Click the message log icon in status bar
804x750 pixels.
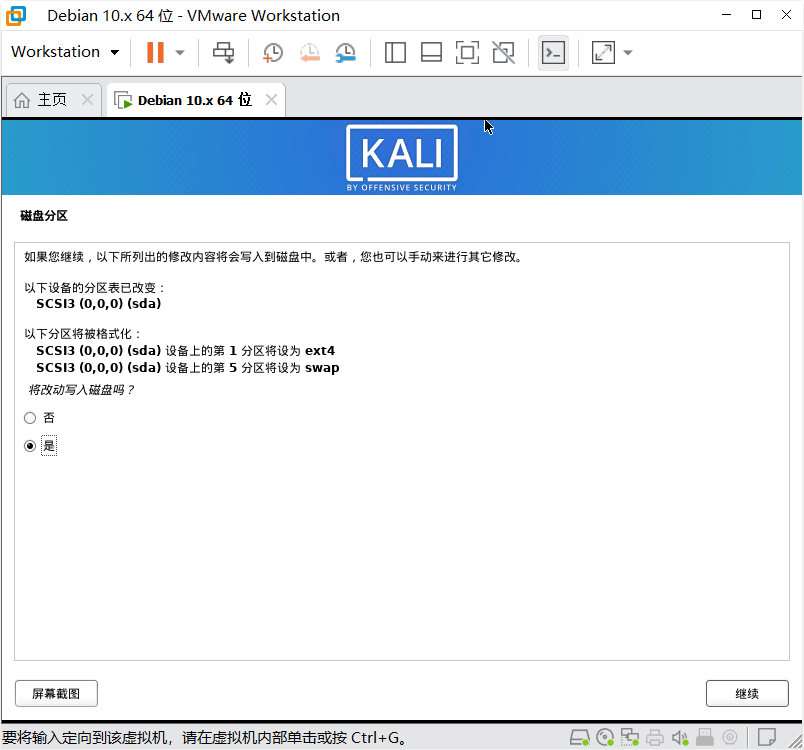[767, 737]
